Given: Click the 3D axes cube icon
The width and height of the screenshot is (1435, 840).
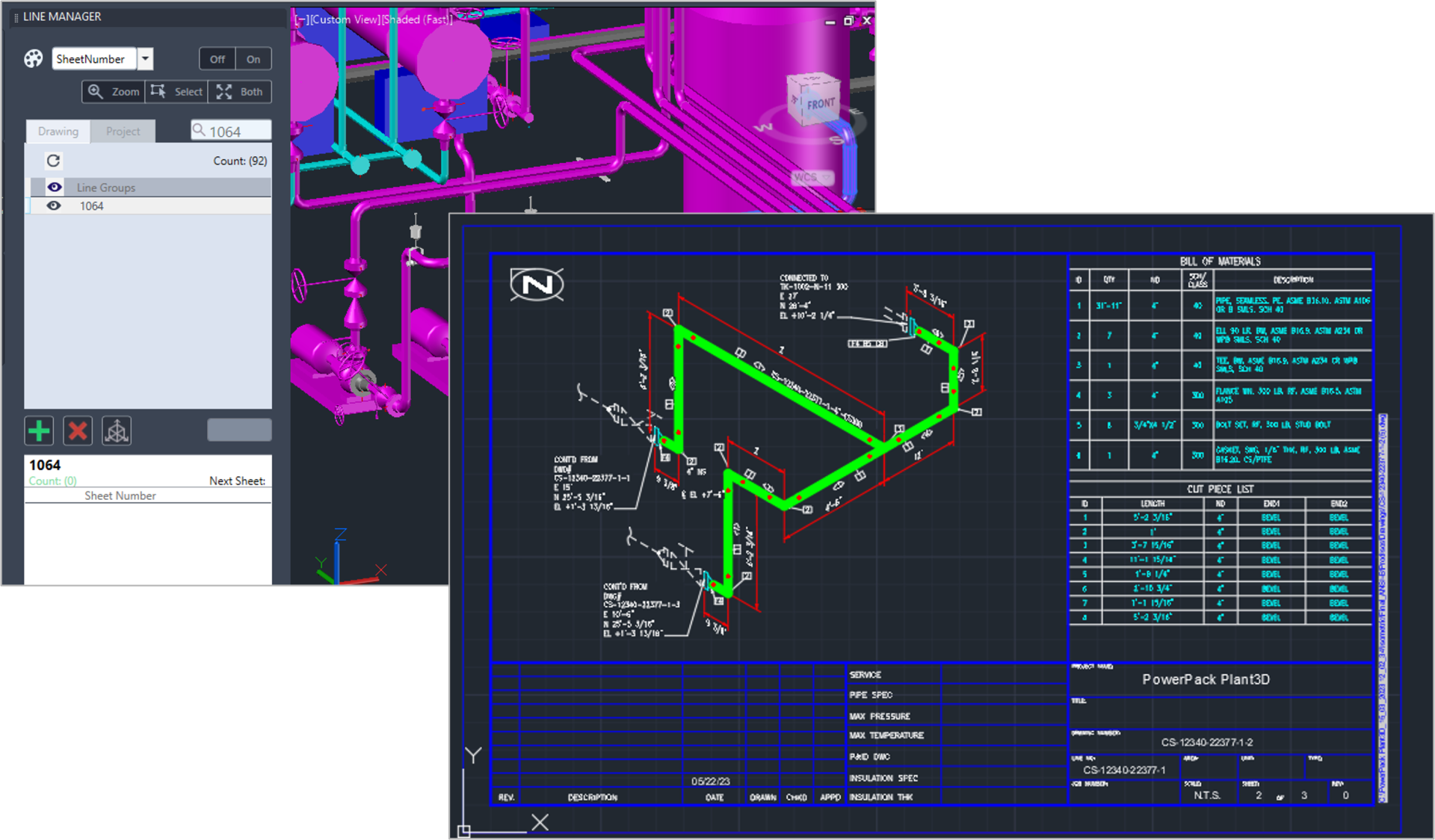Looking at the screenshot, I should 117,431.
